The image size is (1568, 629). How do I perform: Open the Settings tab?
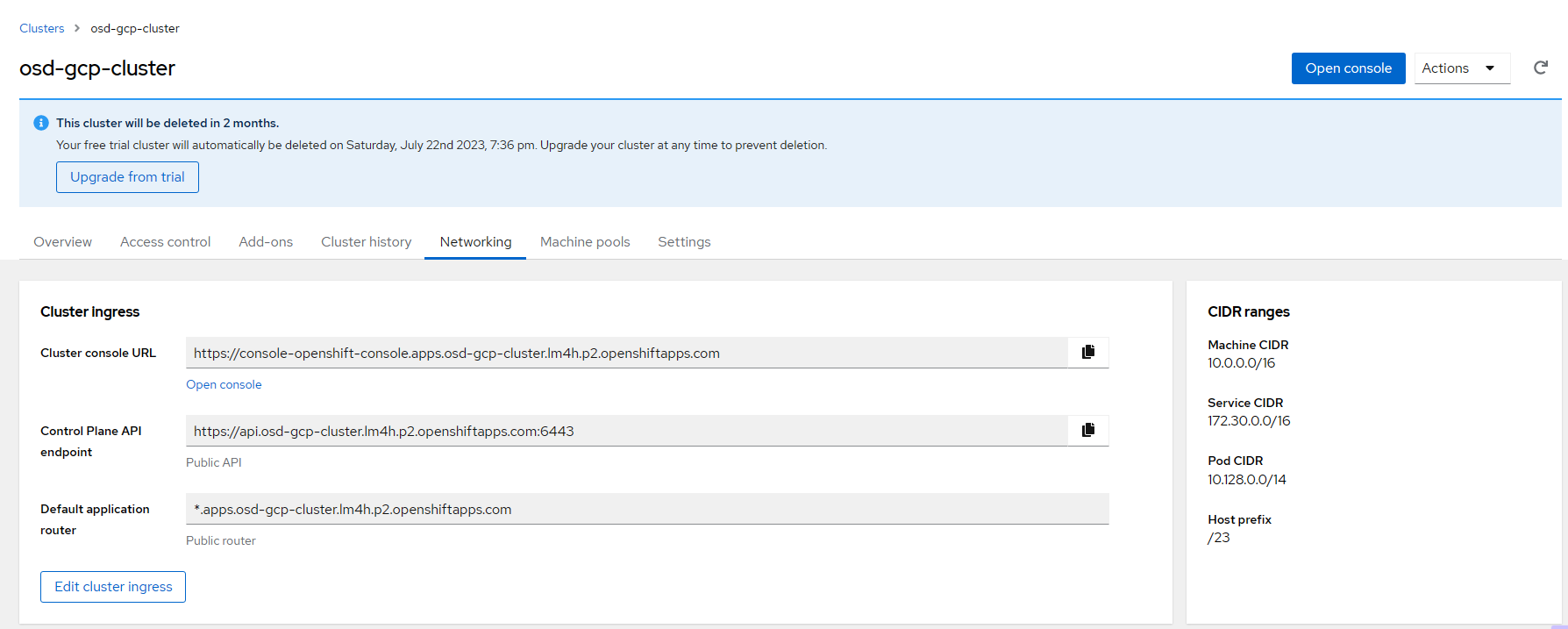684,242
